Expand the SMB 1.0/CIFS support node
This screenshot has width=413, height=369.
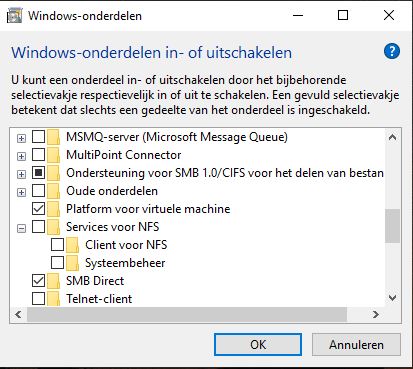pos(21,174)
